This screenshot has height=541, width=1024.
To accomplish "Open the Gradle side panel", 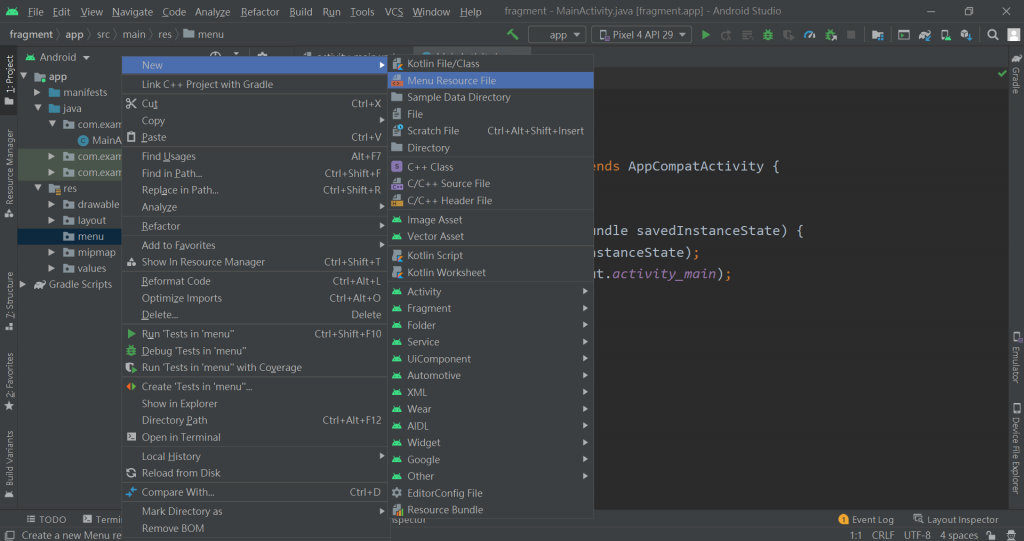I will click(x=1016, y=74).
